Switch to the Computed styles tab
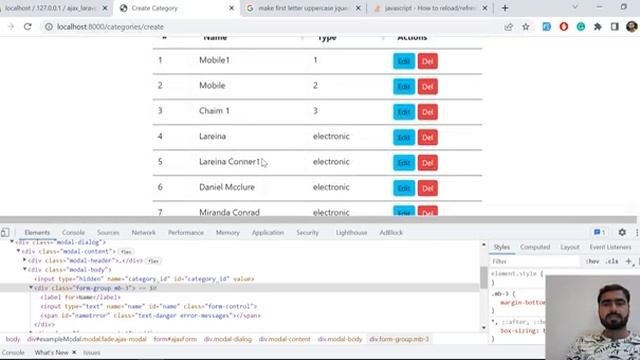This screenshot has height=360, width=640. tap(535, 247)
